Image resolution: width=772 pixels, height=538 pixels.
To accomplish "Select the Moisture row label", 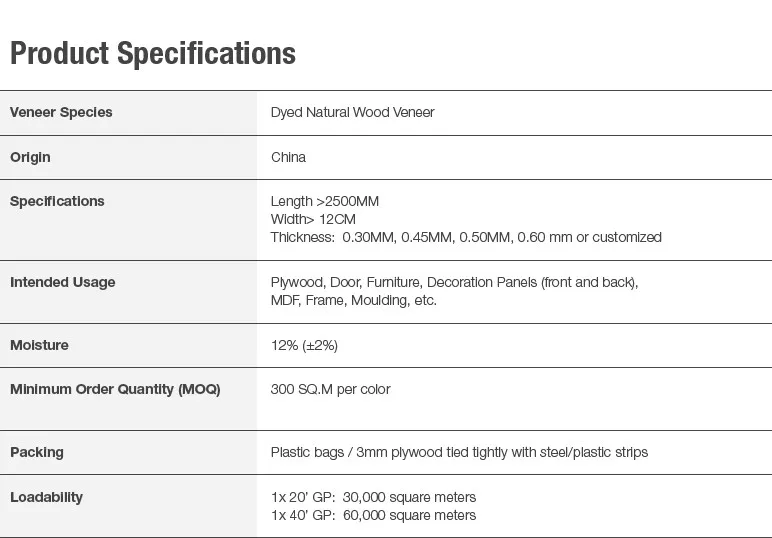I will coord(39,345).
